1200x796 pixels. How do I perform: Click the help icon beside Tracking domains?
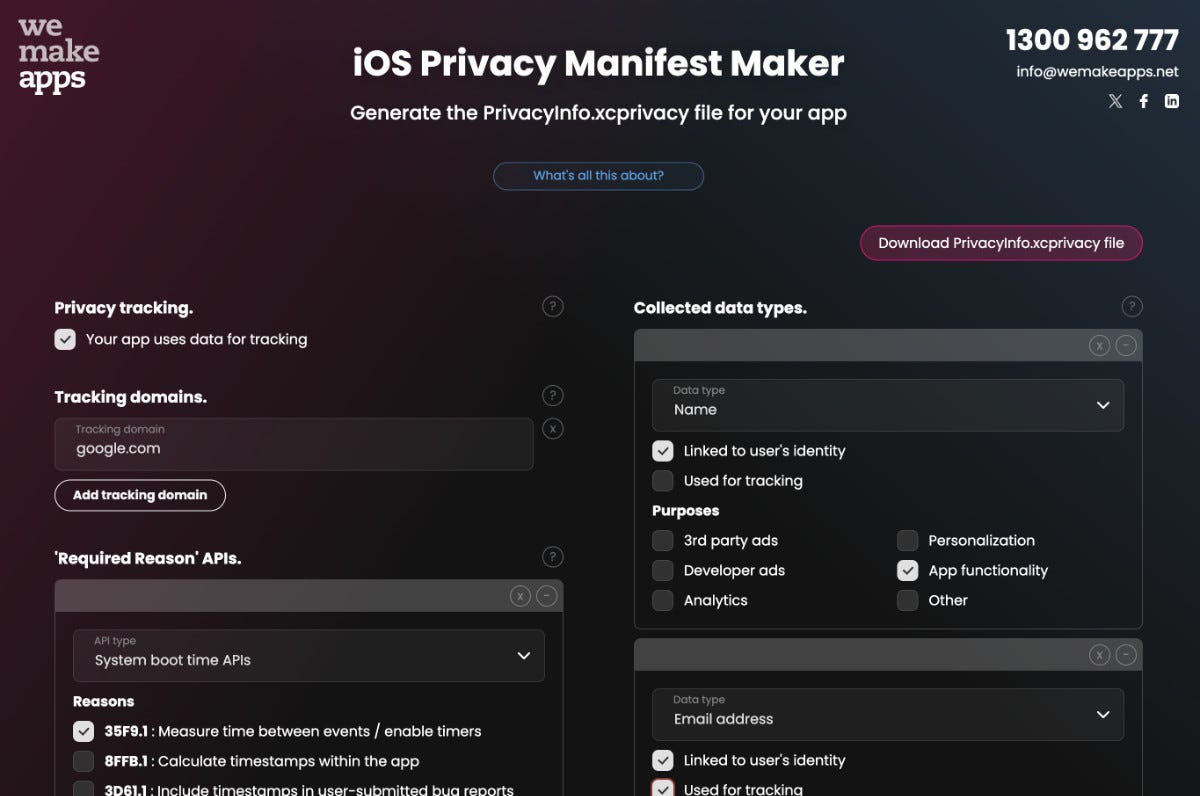(x=552, y=395)
